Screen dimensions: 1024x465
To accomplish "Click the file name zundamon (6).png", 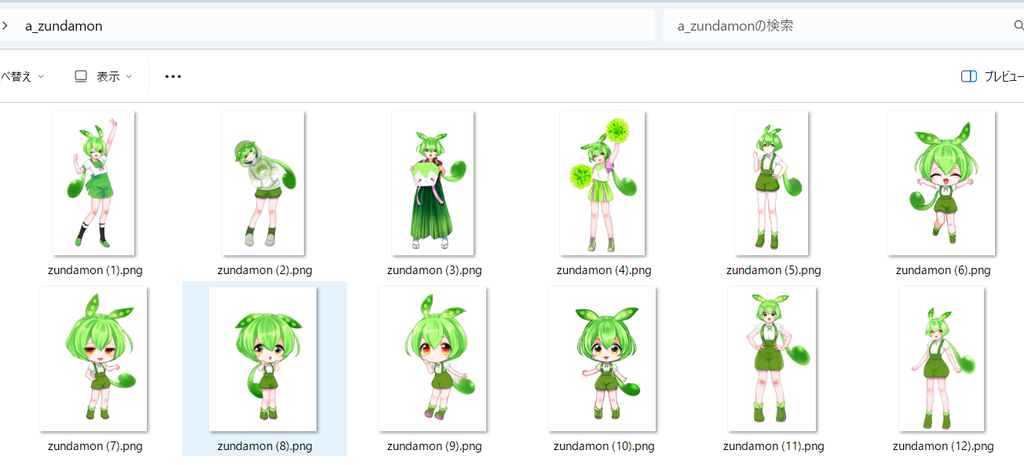I will click(943, 270).
